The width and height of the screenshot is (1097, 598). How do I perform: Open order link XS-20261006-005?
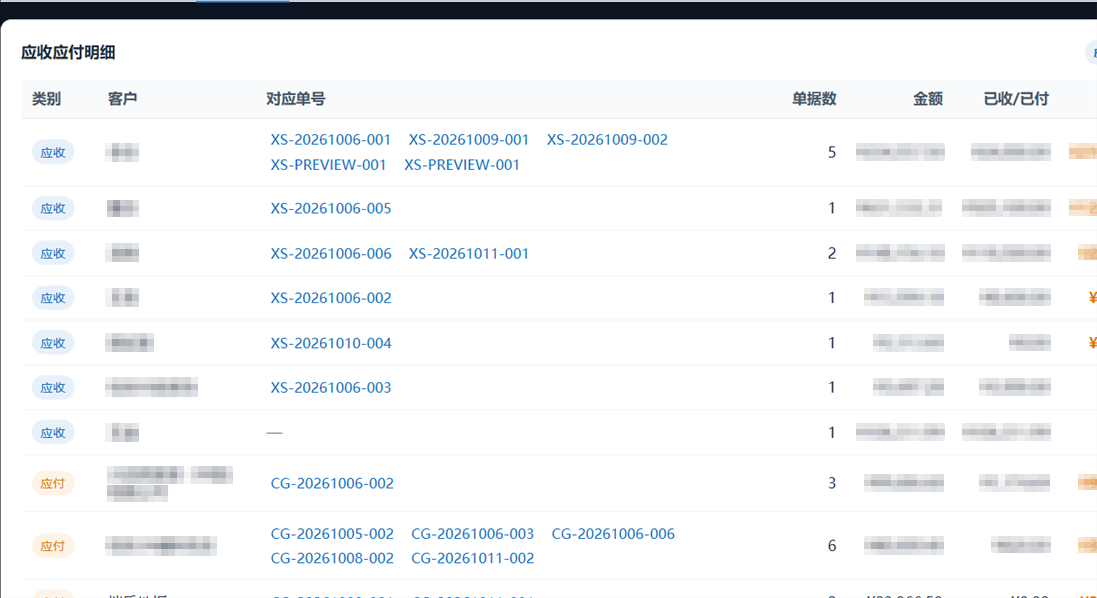pos(331,208)
